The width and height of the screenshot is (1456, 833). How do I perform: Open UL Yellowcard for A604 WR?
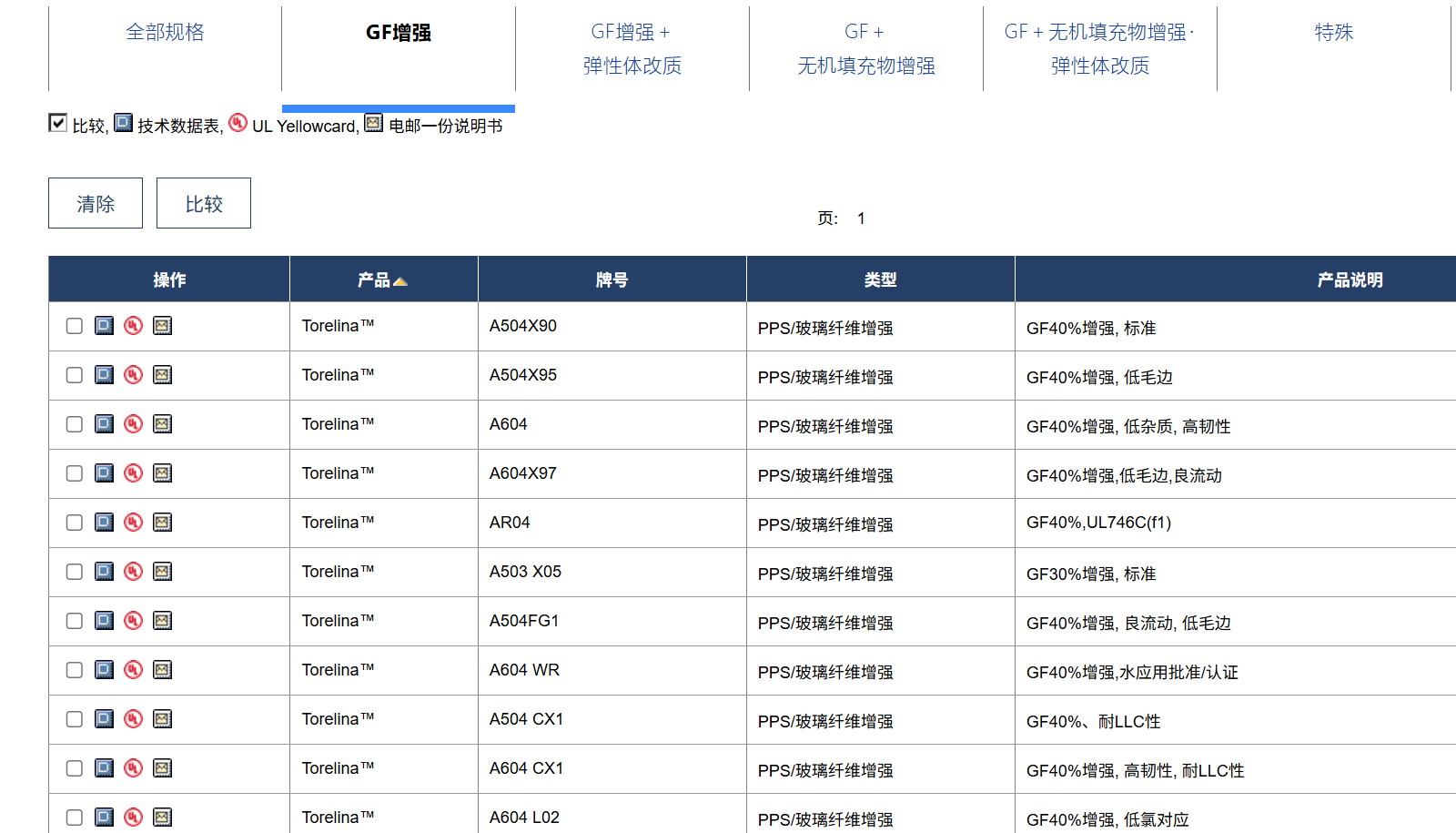click(x=134, y=670)
